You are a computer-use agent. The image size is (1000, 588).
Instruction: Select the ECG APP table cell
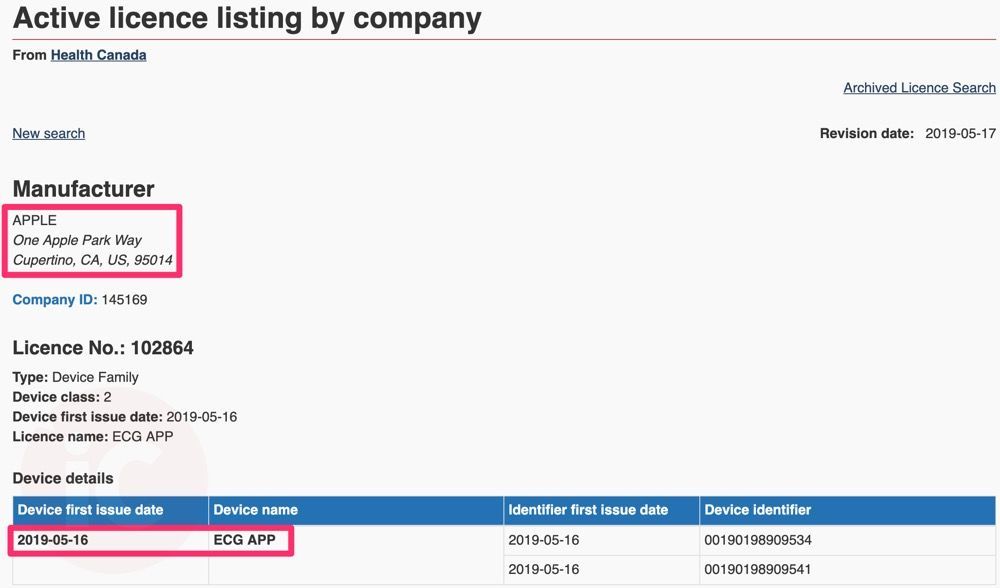244,540
